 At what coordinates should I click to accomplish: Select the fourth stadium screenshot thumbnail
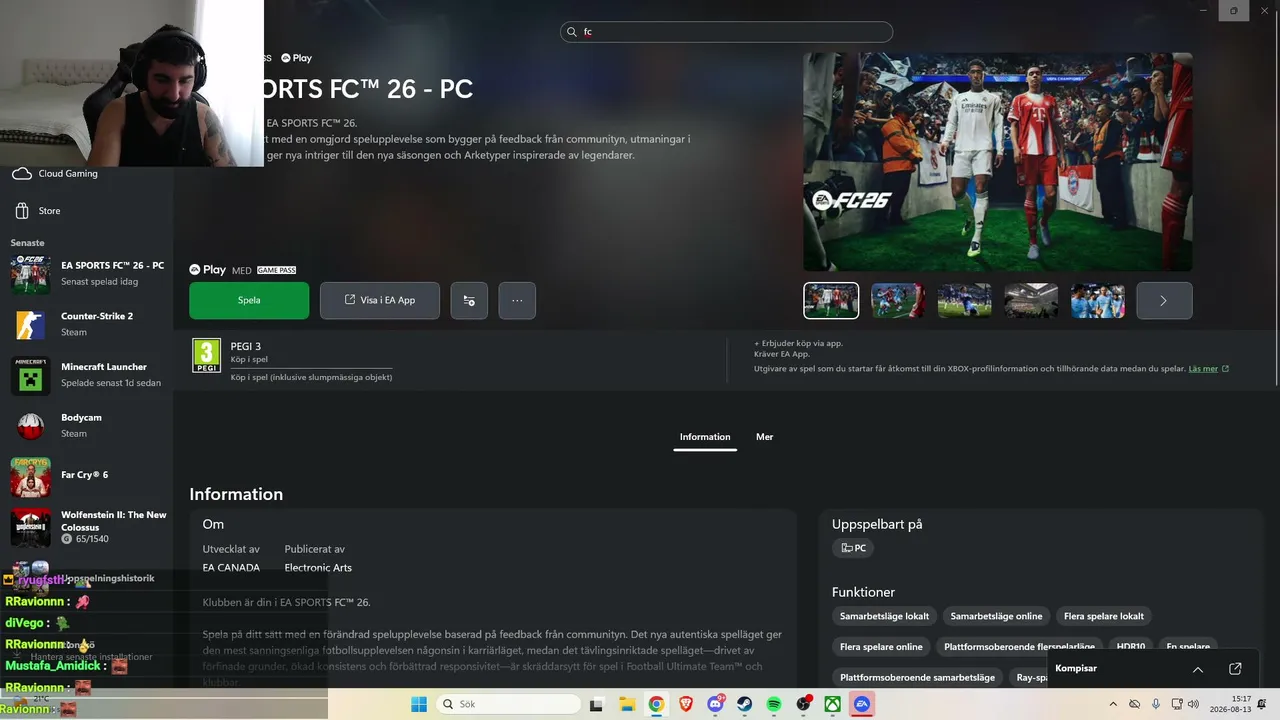1031,300
